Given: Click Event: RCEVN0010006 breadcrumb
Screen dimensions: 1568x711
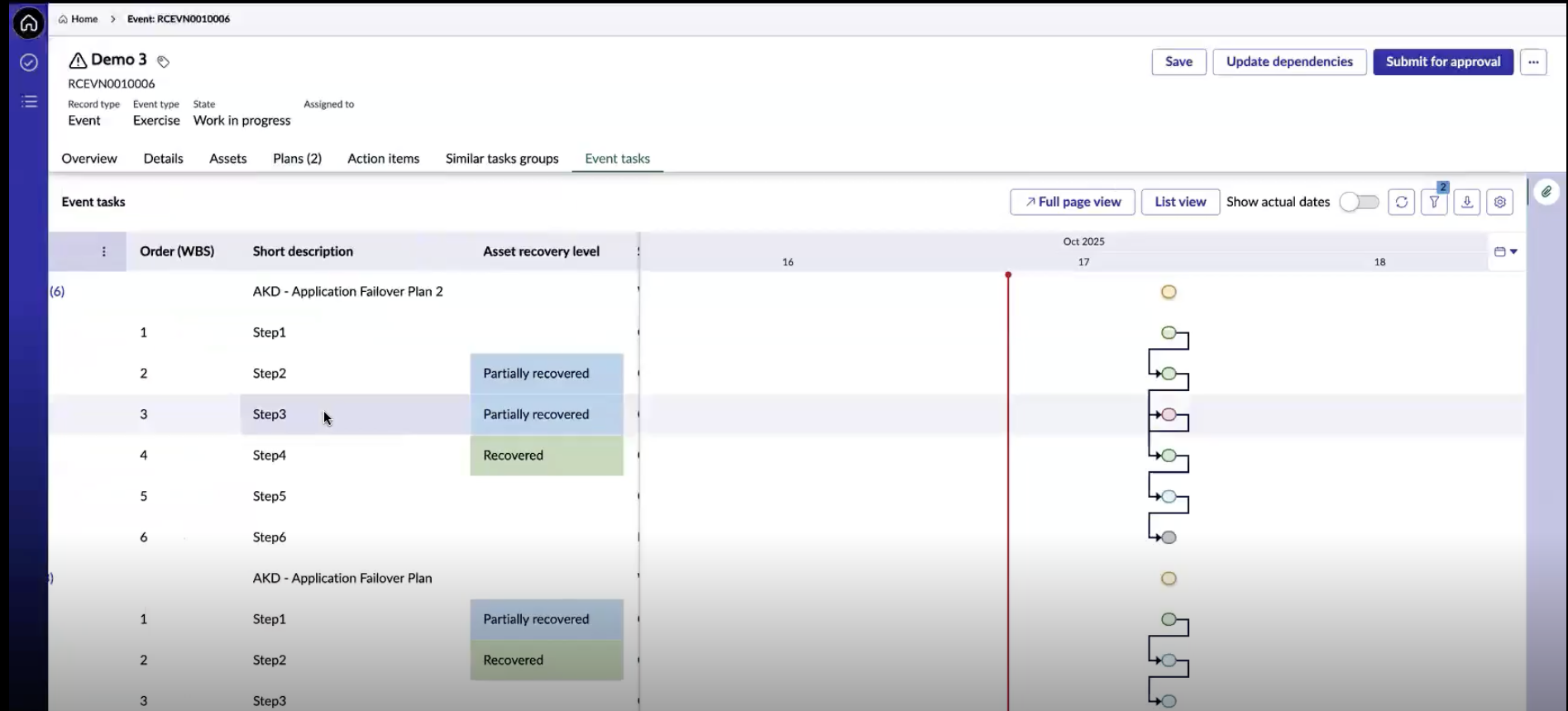Looking at the screenshot, I should [179, 19].
